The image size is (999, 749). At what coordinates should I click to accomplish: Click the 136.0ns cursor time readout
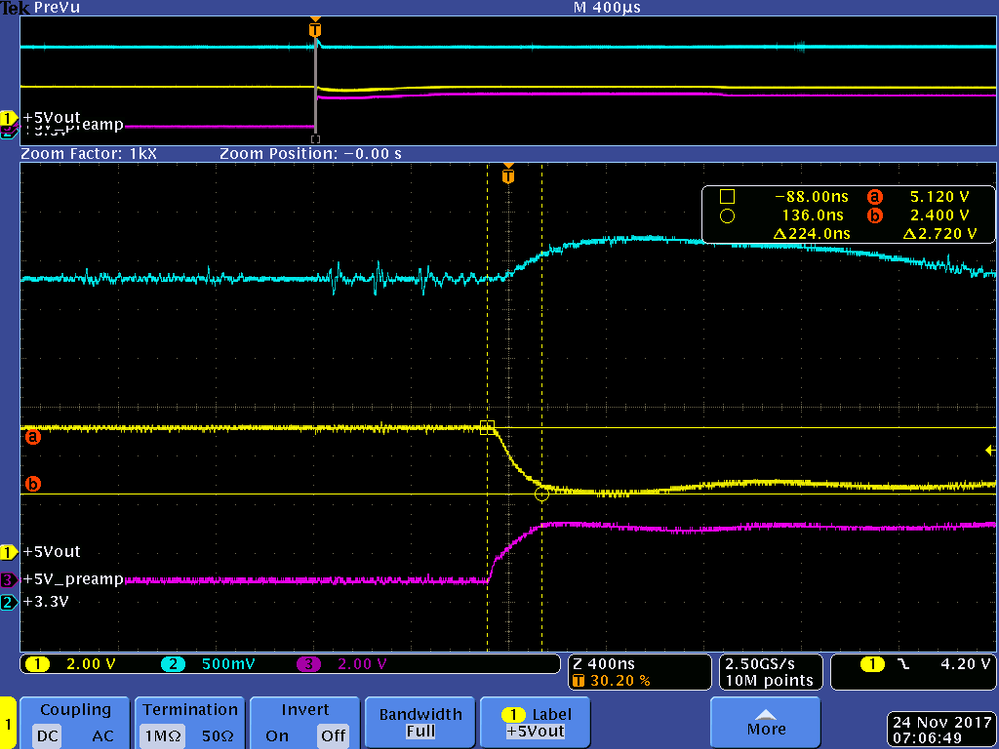(812, 216)
